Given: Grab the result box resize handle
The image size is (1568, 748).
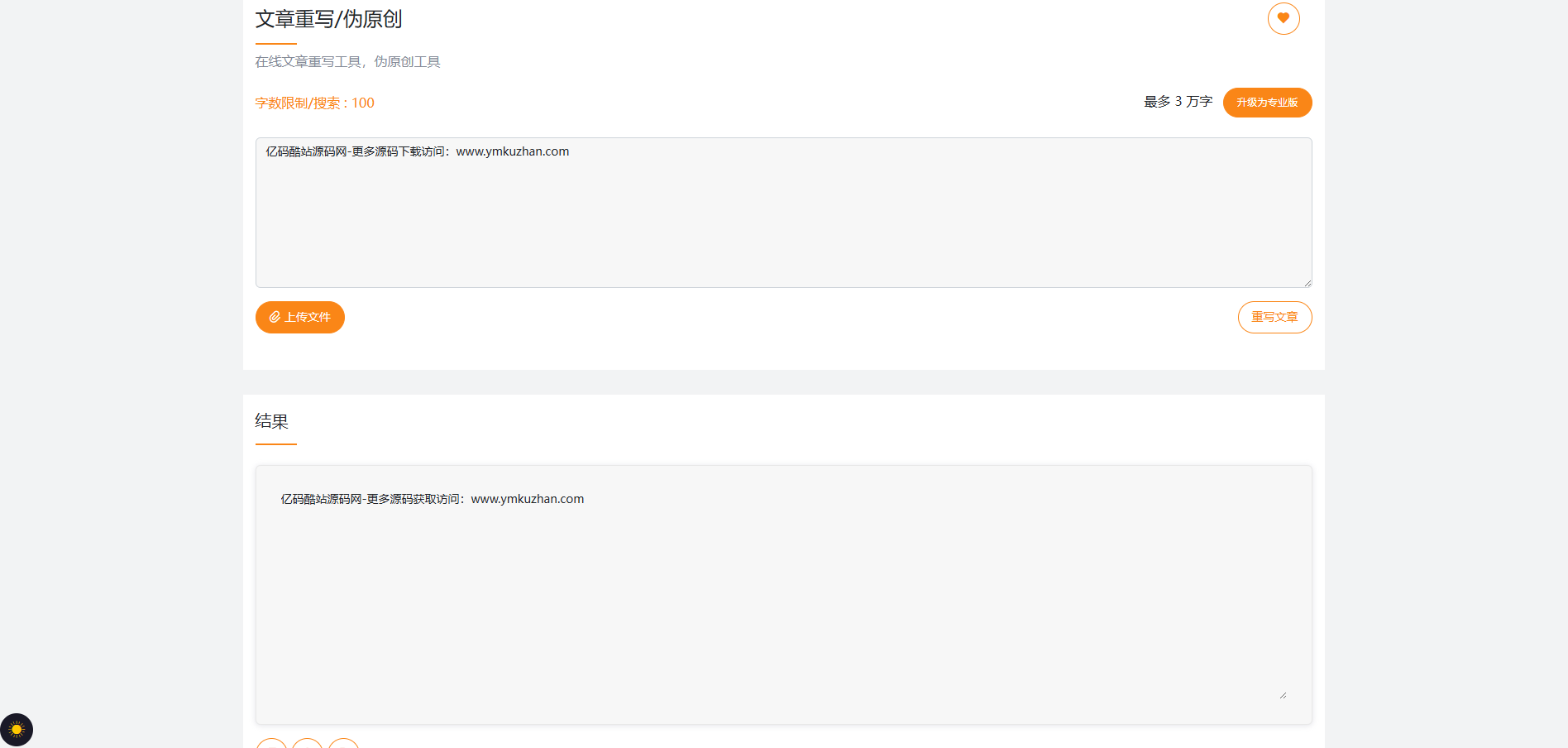Looking at the screenshot, I should (x=1283, y=695).
